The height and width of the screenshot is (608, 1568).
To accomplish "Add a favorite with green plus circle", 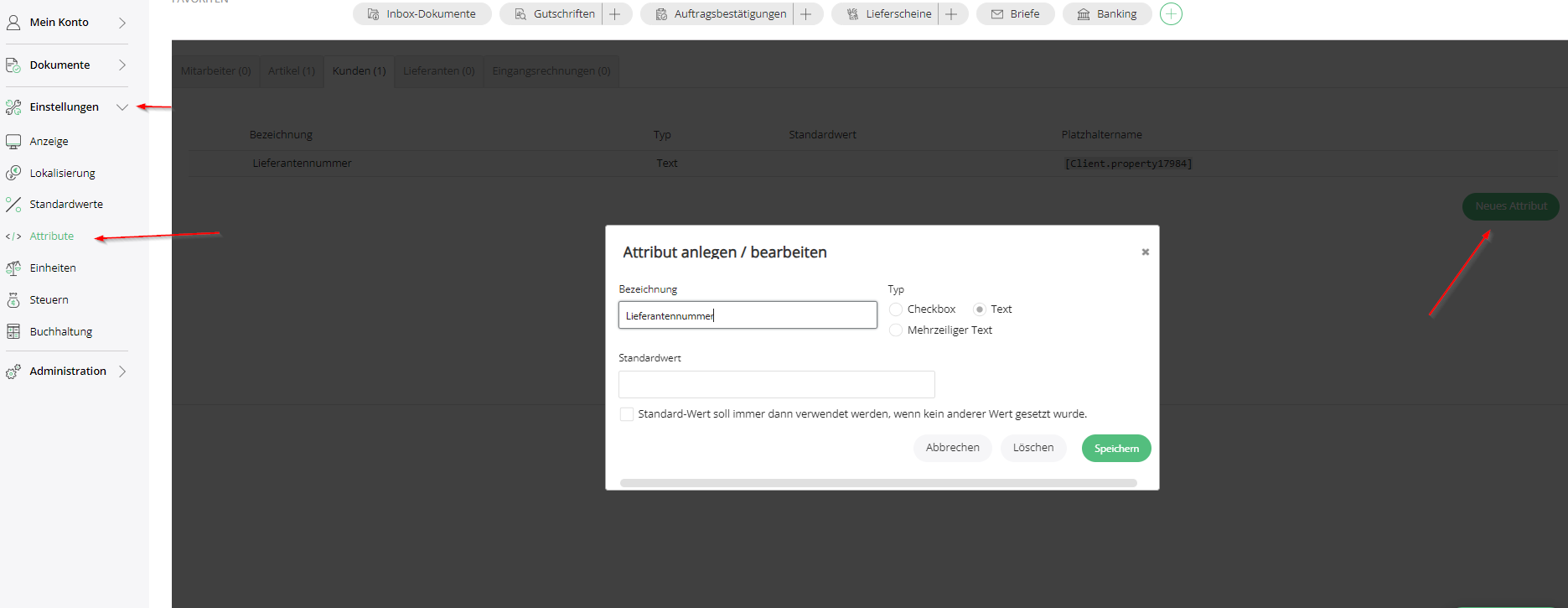I will pyautogui.click(x=1171, y=14).
